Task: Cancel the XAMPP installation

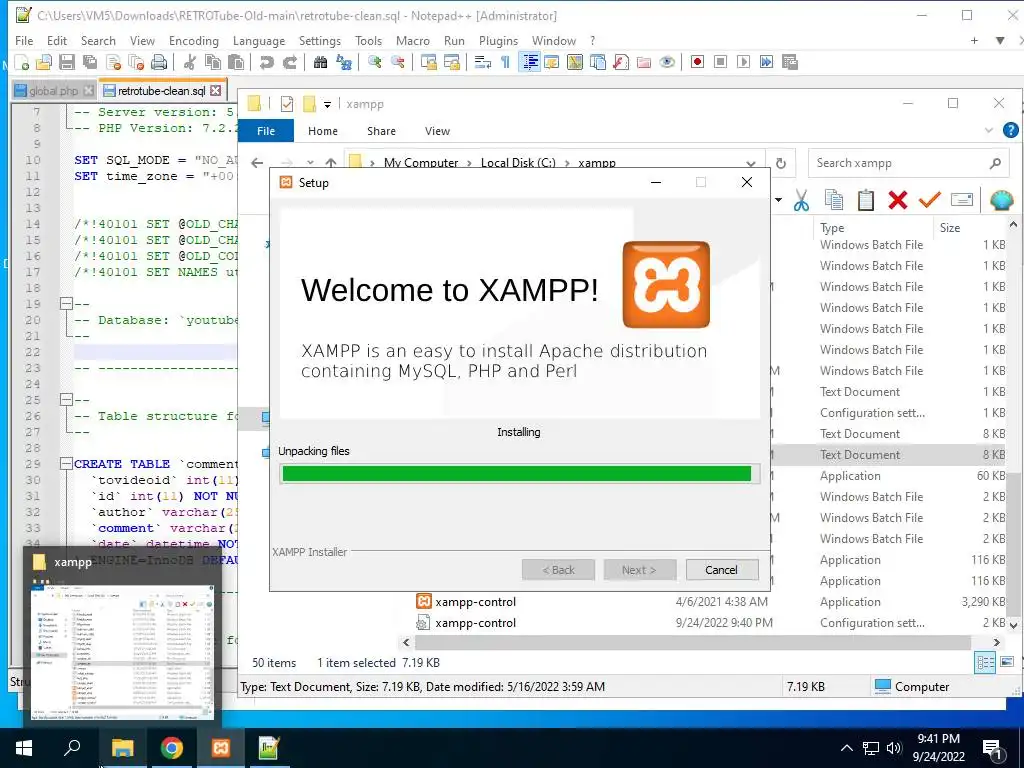Action: point(722,570)
